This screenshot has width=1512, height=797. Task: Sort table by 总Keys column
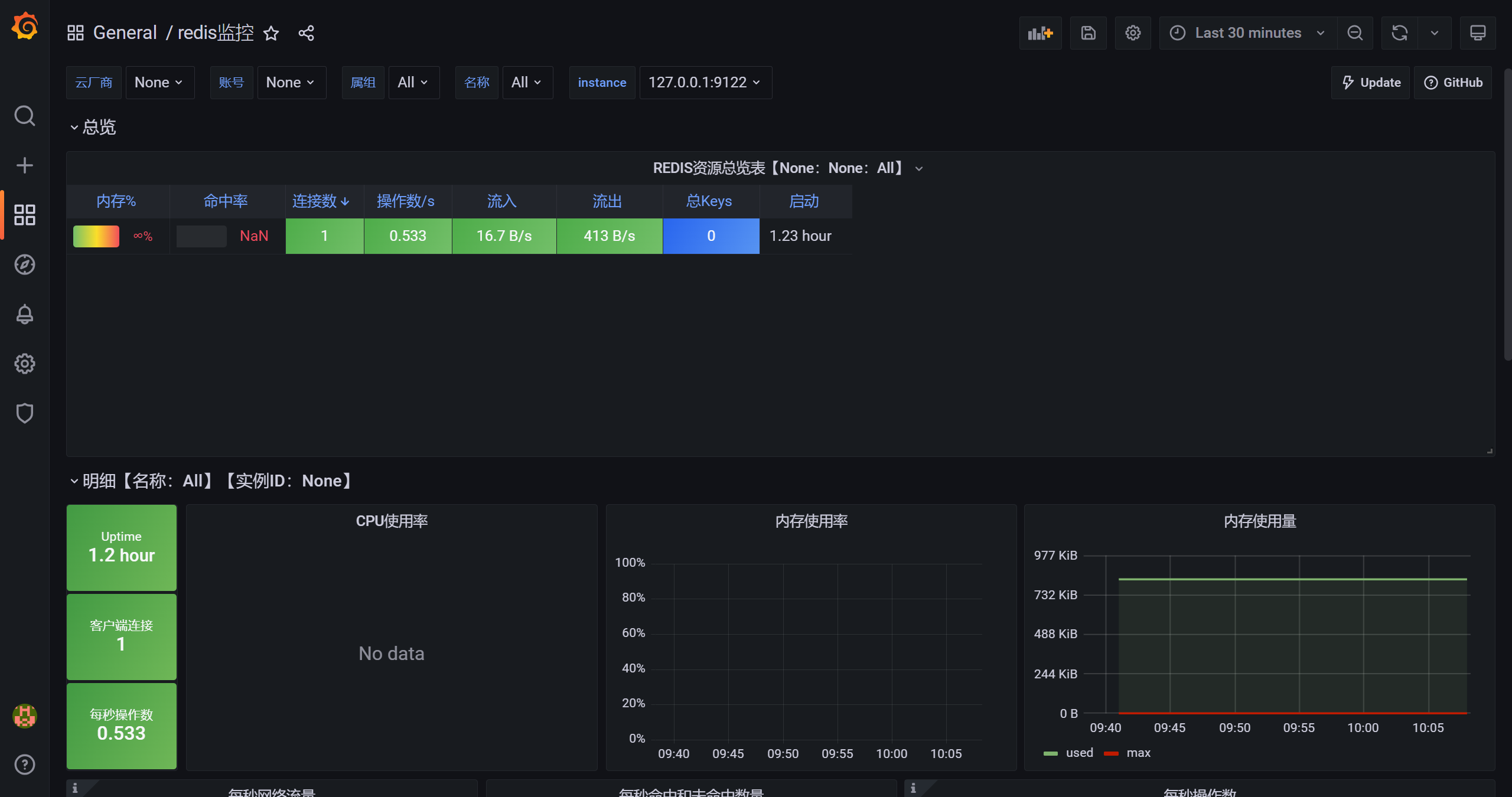[709, 201]
